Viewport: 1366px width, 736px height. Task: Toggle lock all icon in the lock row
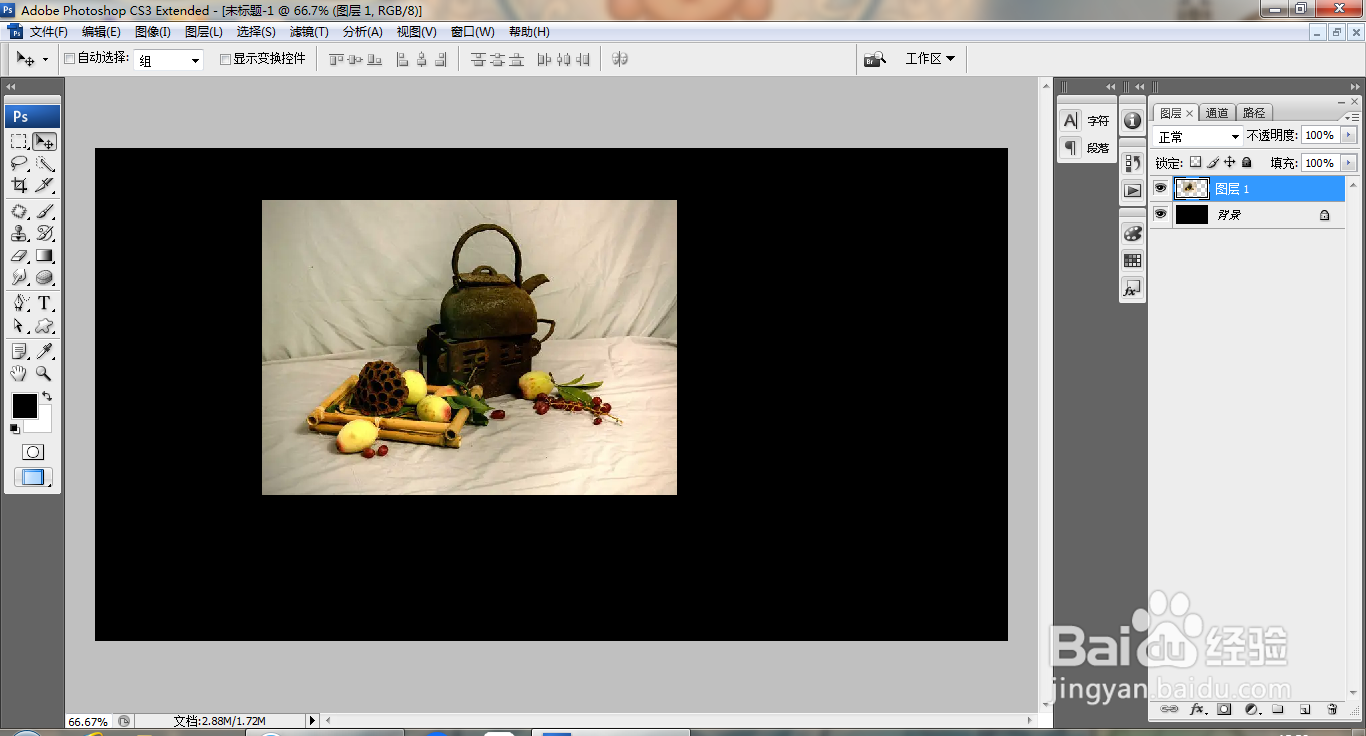[x=1247, y=162]
